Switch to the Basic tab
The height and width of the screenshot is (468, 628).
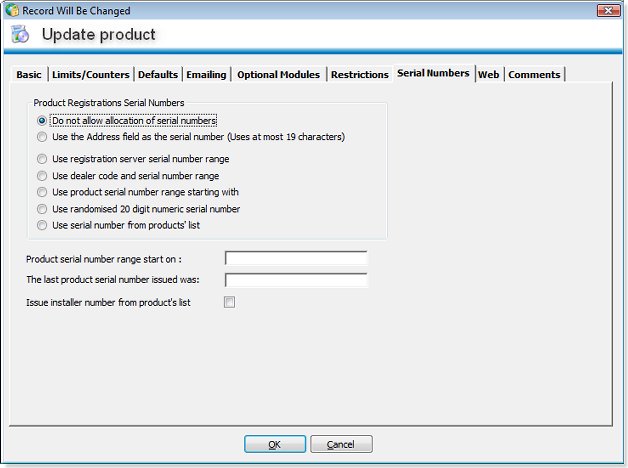coord(29,75)
